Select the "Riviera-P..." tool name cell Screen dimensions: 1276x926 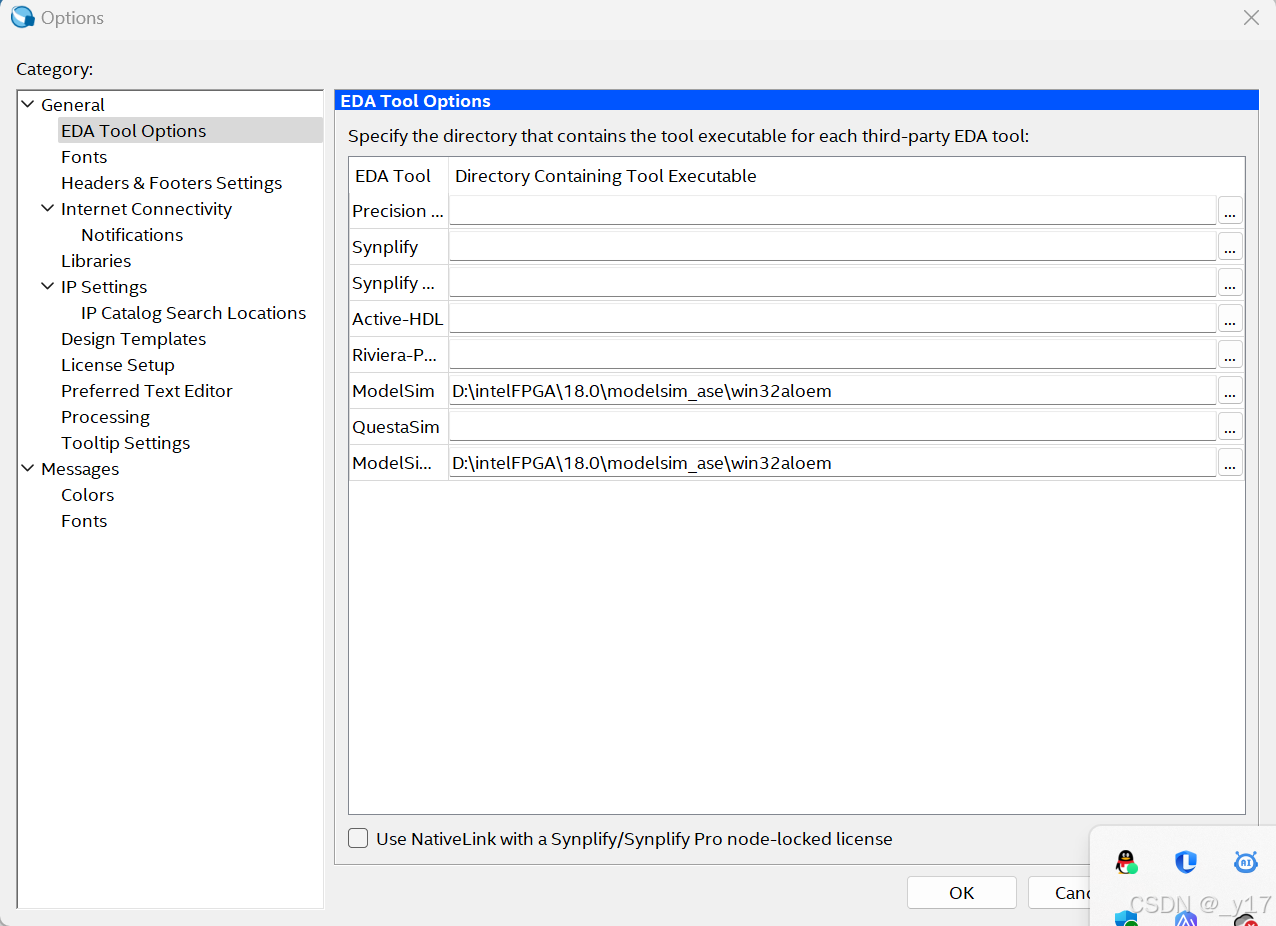(398, 355)
